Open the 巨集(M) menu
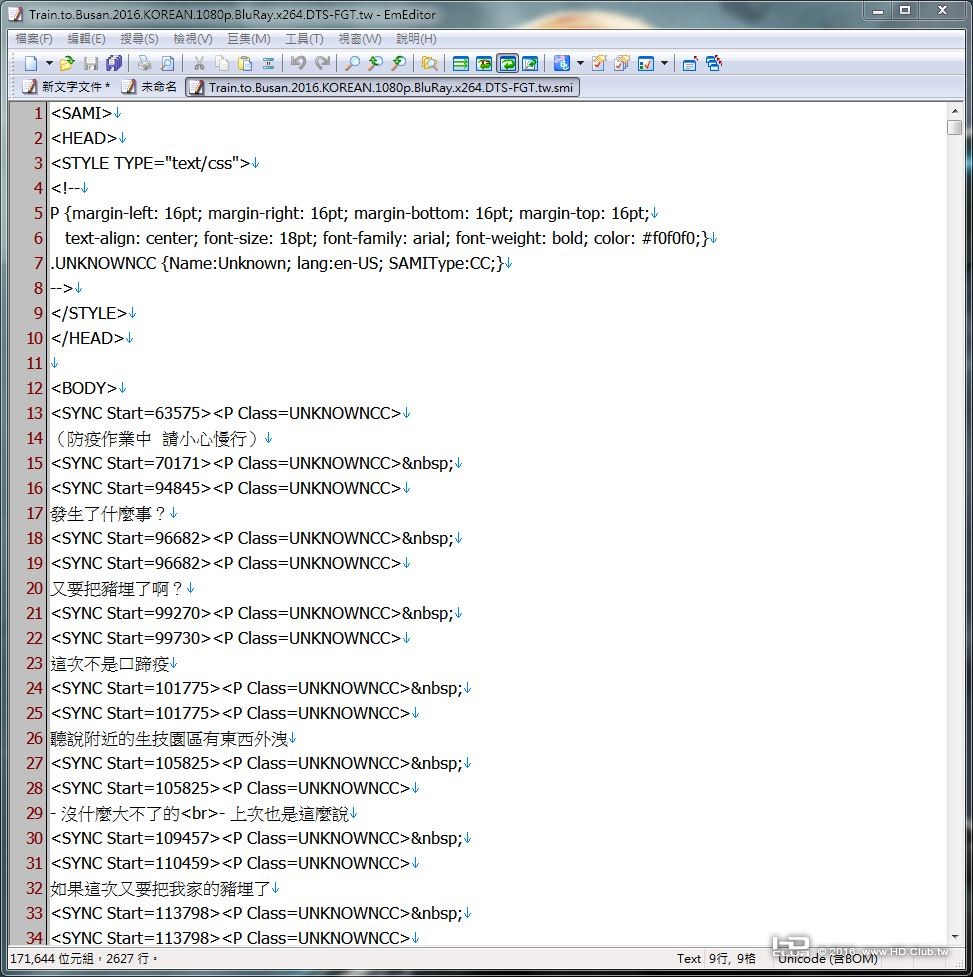The image size is (973, 977). (249, 39)
